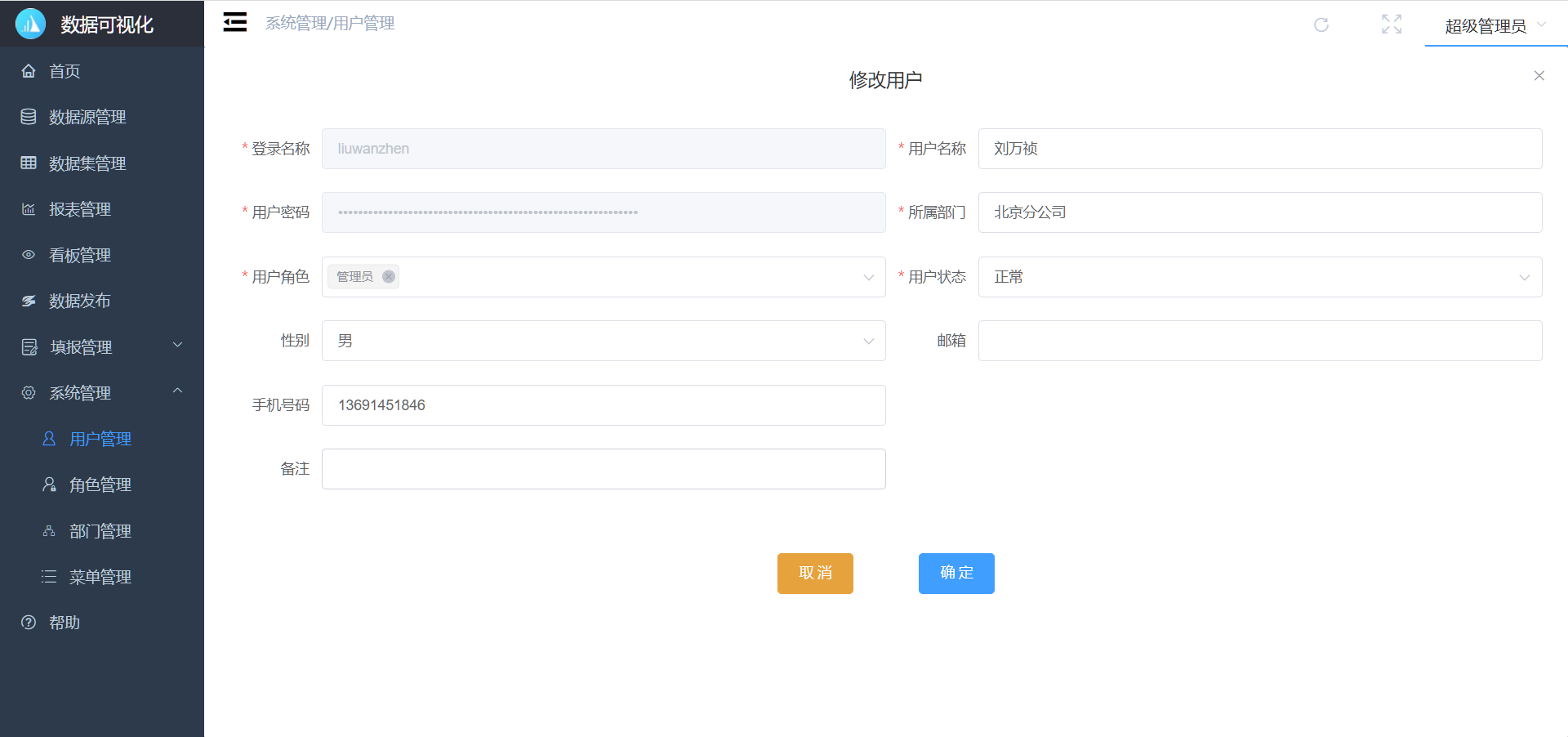Open 部门管理 submenu item
This screenshot has width=1568, height=737.
102,531
